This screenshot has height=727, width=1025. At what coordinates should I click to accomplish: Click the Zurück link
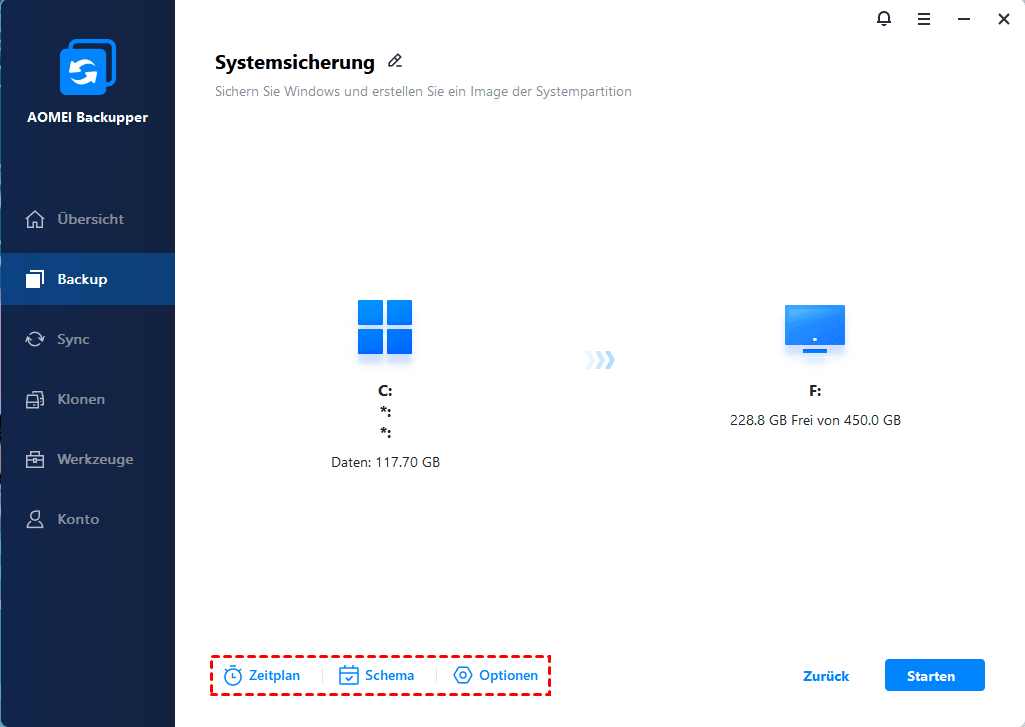(826, 676)
